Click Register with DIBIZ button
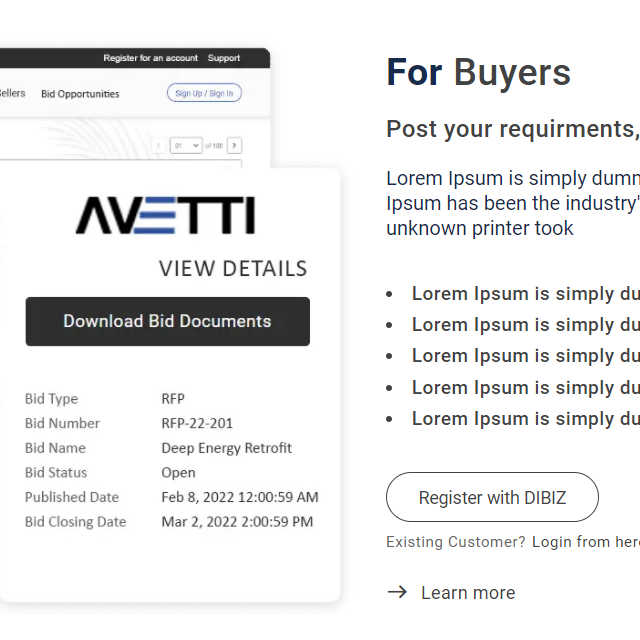This screenshot has height=640, width=640. (x=492, y=497)
